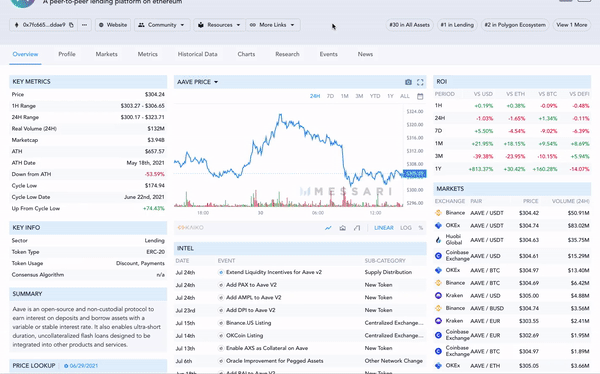Viewport: 600px width, 374px height.
Task: Switch chart to area style icon
Action: (357, 228)
